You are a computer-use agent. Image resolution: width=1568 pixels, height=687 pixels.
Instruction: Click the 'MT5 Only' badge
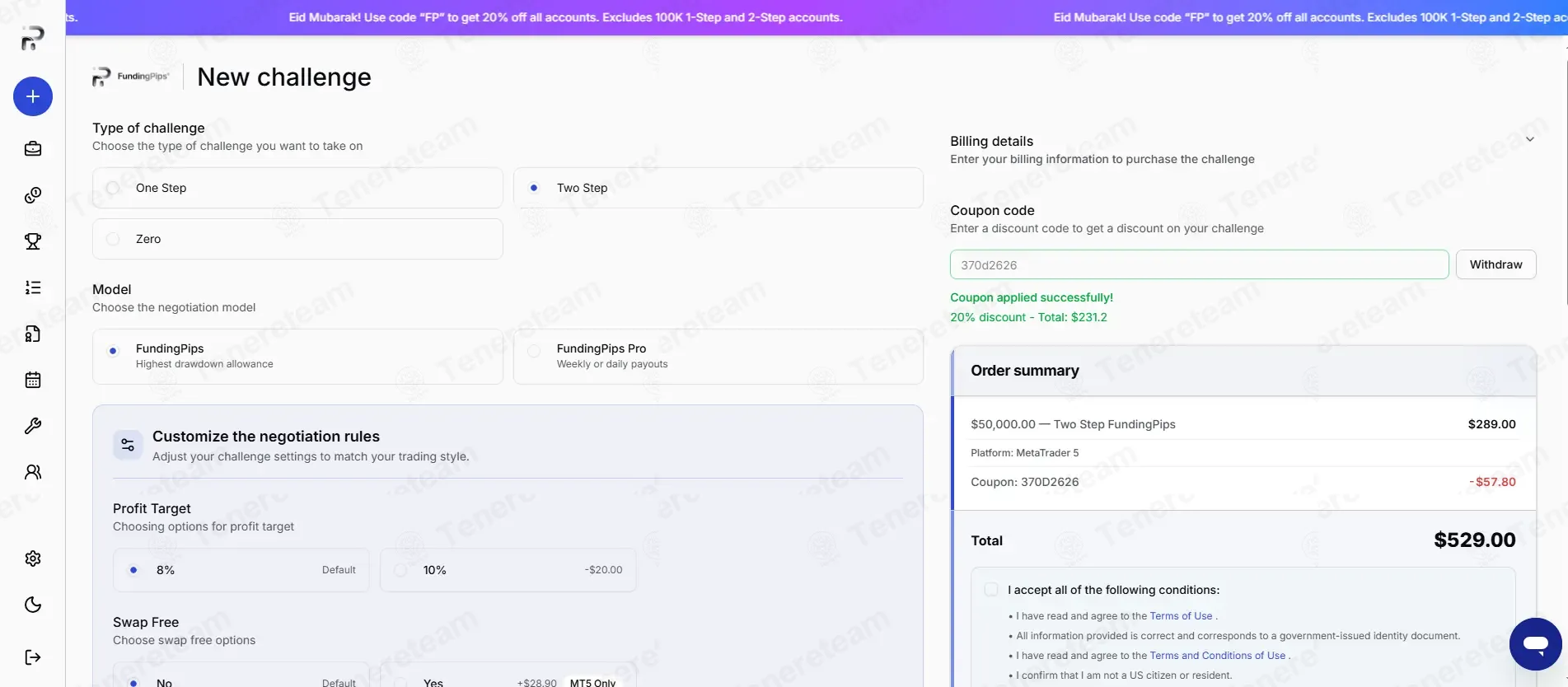pyautogui.click(x=592, y=682)
